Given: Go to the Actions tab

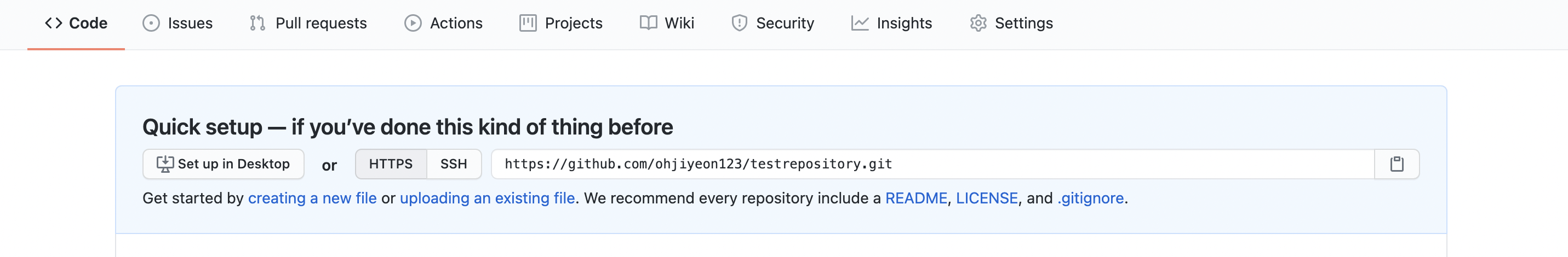Looking at the screenshot, I should pyautogui.click(x=444, y=23).
